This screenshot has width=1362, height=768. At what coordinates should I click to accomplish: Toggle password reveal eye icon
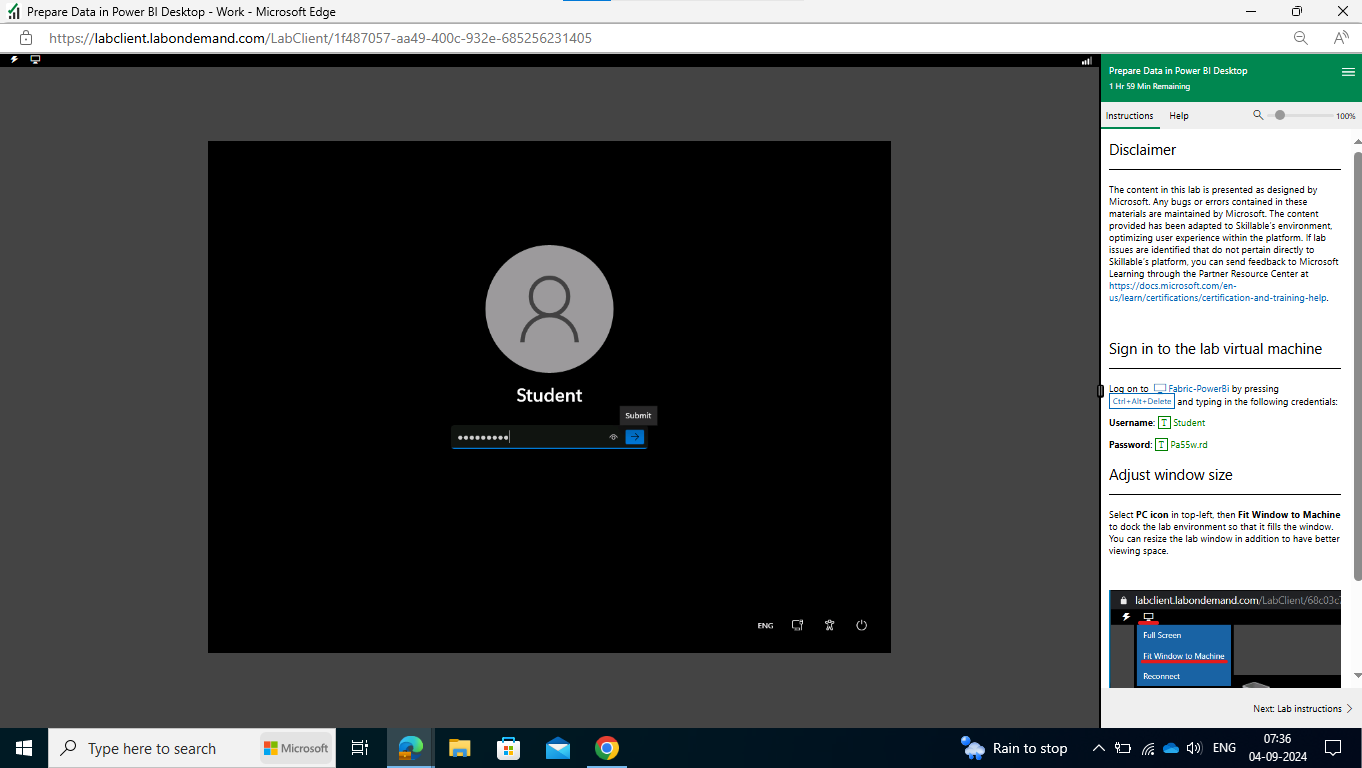coord(613,437)
